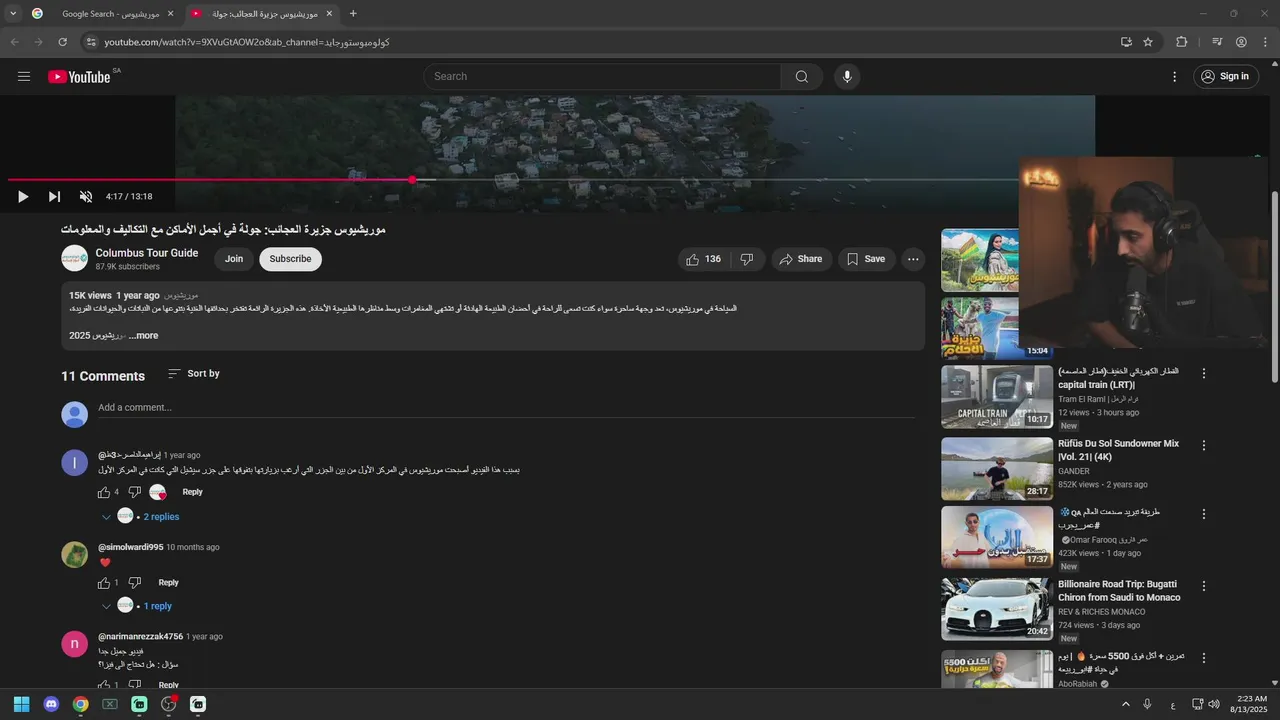Open Columbus Tour Guide channel avatar

click(x=75, y=258)
